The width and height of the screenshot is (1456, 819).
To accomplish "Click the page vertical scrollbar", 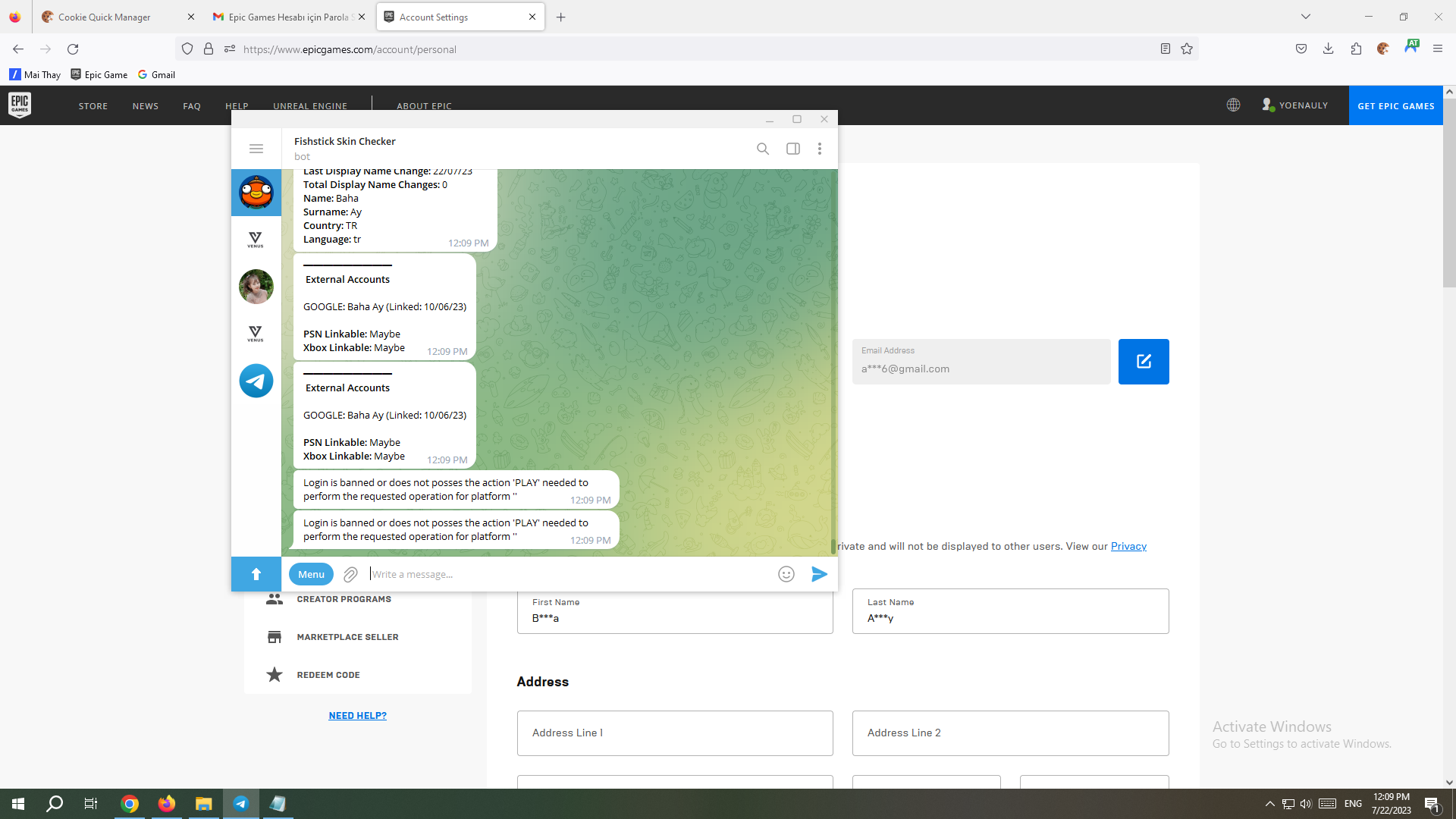I will click(x=1449, y=193).
